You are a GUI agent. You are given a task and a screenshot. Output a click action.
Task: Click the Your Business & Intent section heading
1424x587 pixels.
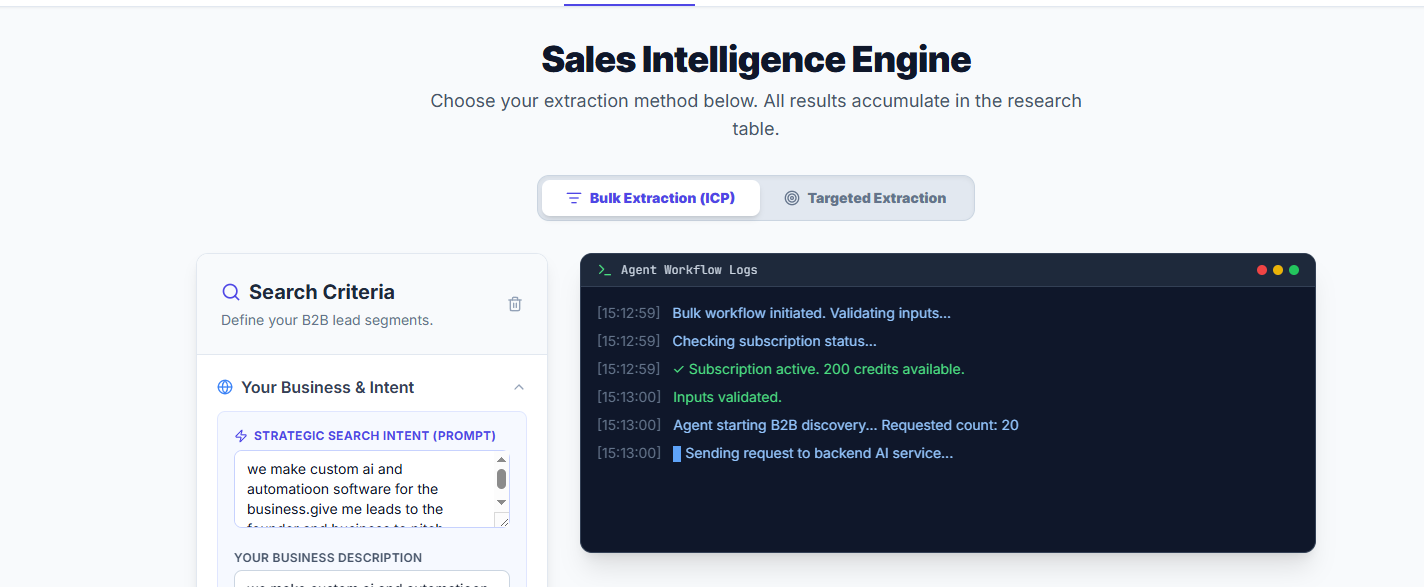click(327, 387)
